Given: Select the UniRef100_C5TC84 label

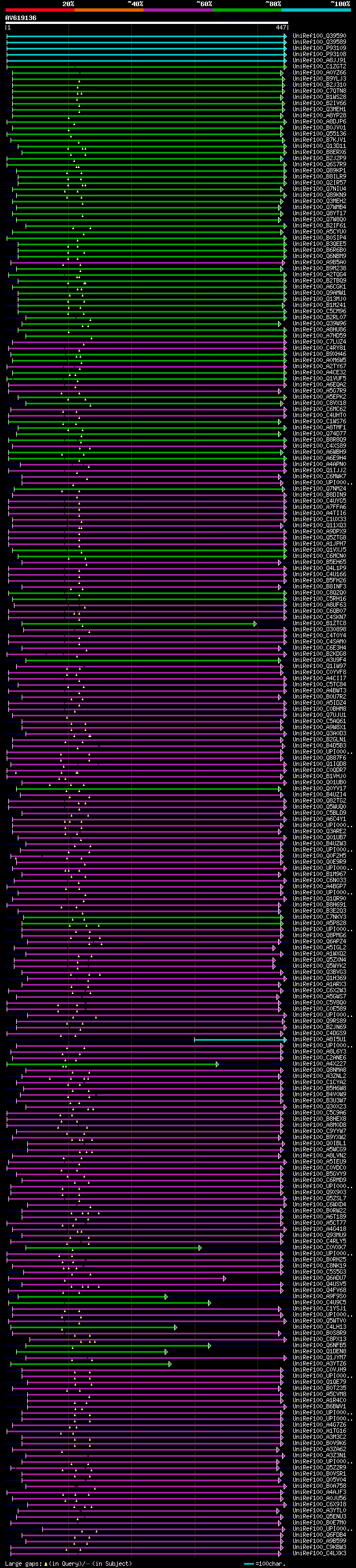Looking at the screenshot, I should (x=319, y=685).
